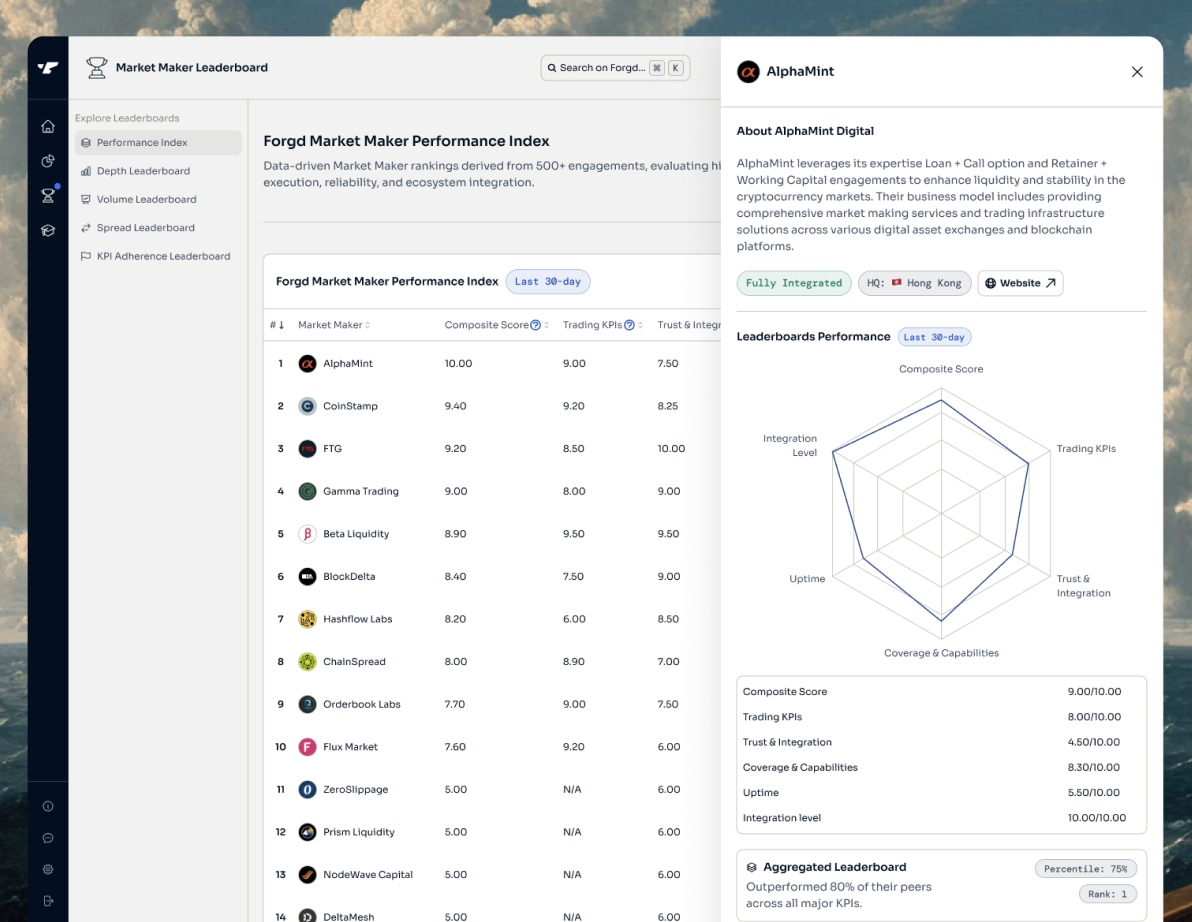1192x922 pixels.
Task: Click 'Orderbook Labs' name in row 9
Action: 361,704
